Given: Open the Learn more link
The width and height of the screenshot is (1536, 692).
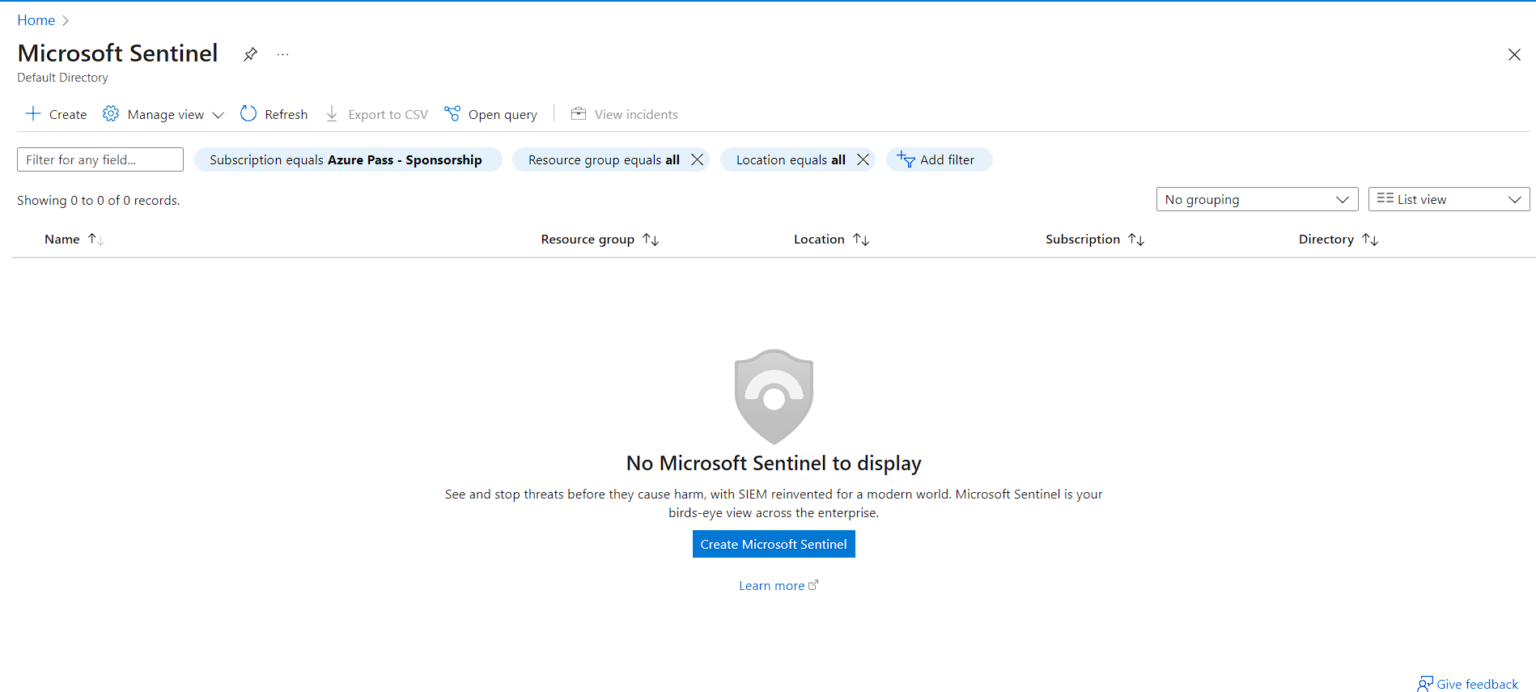Looking at the screenshot, I should click(x=773, y=585).
